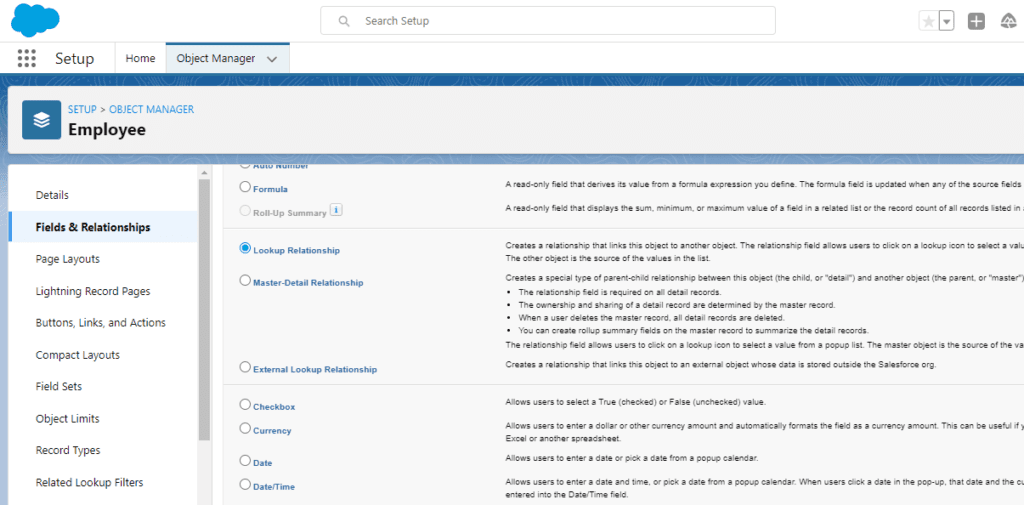The width and height of the screenshot is (1024, 505).
Task: Open the App Launcher dots grid
Action: [27, 58]
